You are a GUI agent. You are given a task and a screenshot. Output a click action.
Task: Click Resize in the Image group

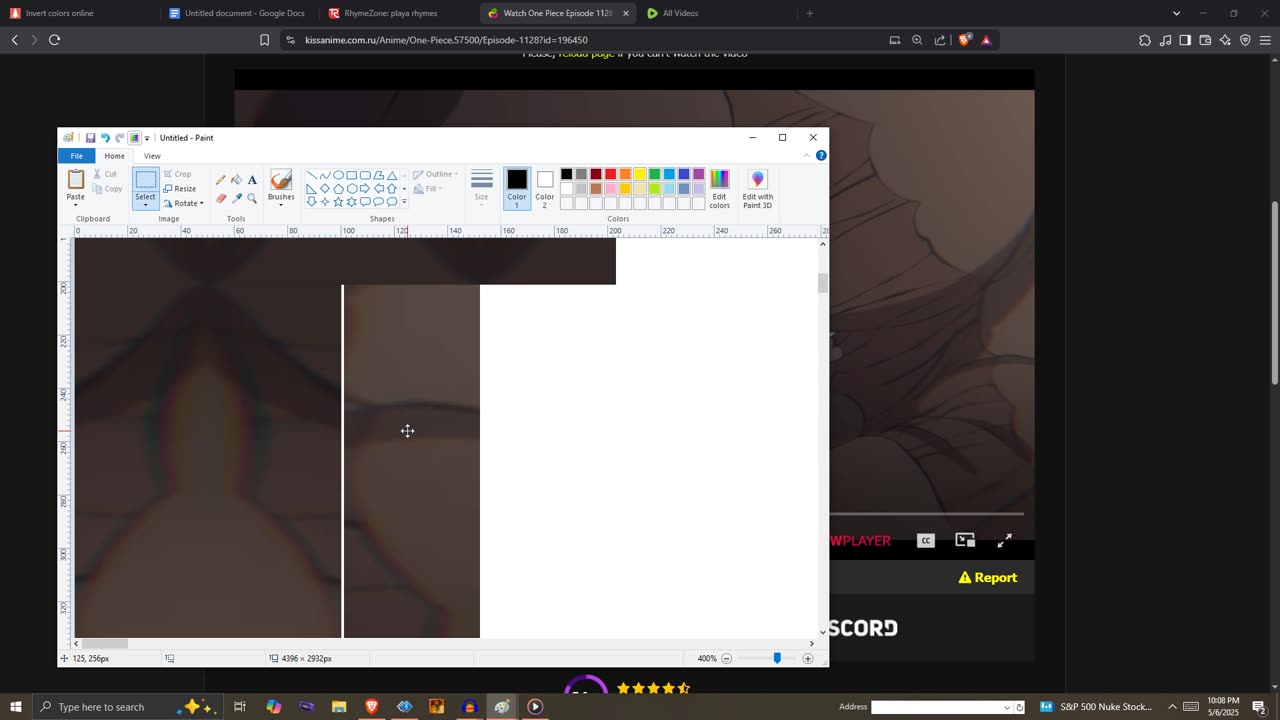180,188
